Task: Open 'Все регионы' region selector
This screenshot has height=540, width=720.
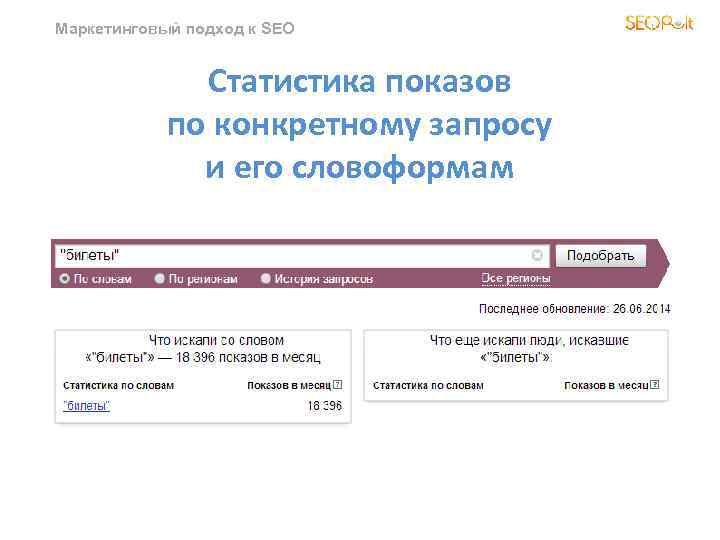Action: 516,278
